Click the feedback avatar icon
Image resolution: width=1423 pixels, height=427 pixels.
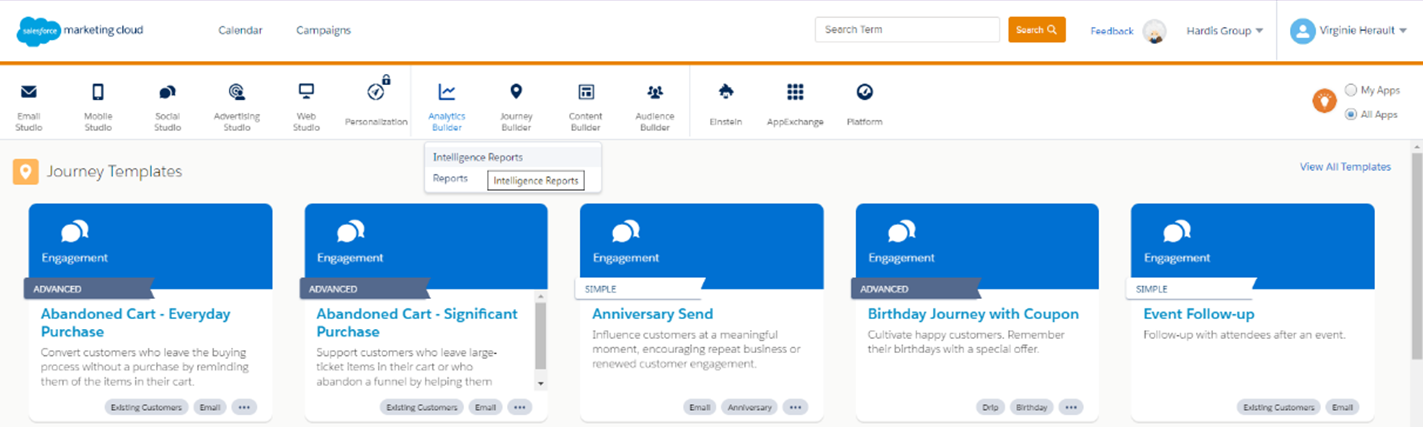1155,31
